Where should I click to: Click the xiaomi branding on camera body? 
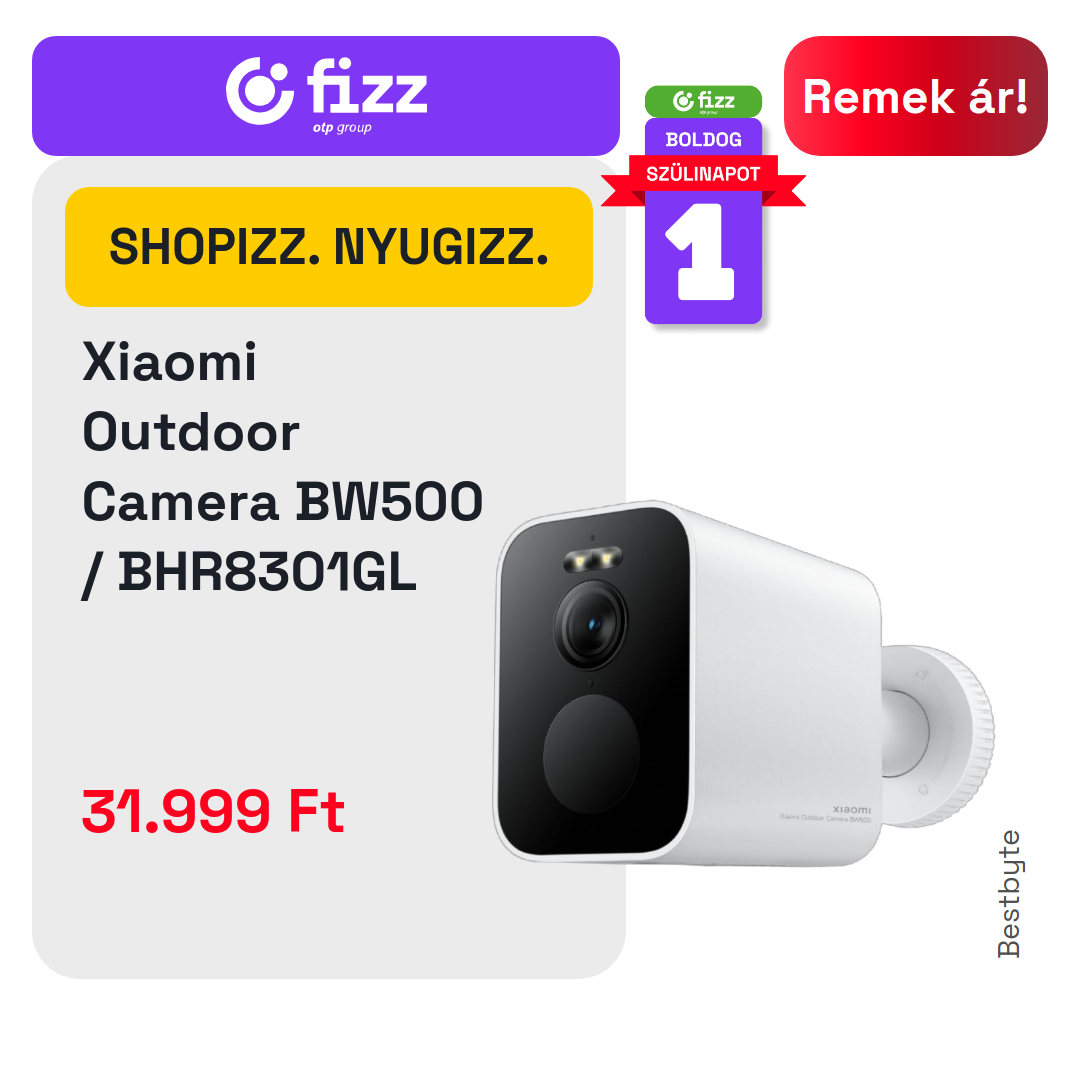(851, 809)
